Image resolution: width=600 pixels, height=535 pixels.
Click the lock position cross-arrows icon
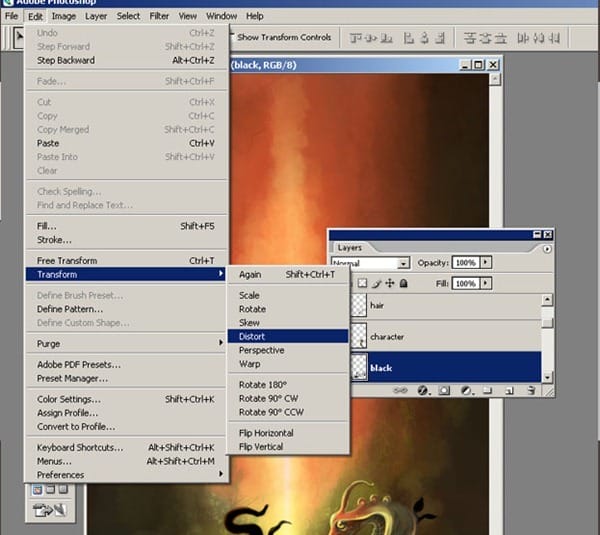click(390, 284)
